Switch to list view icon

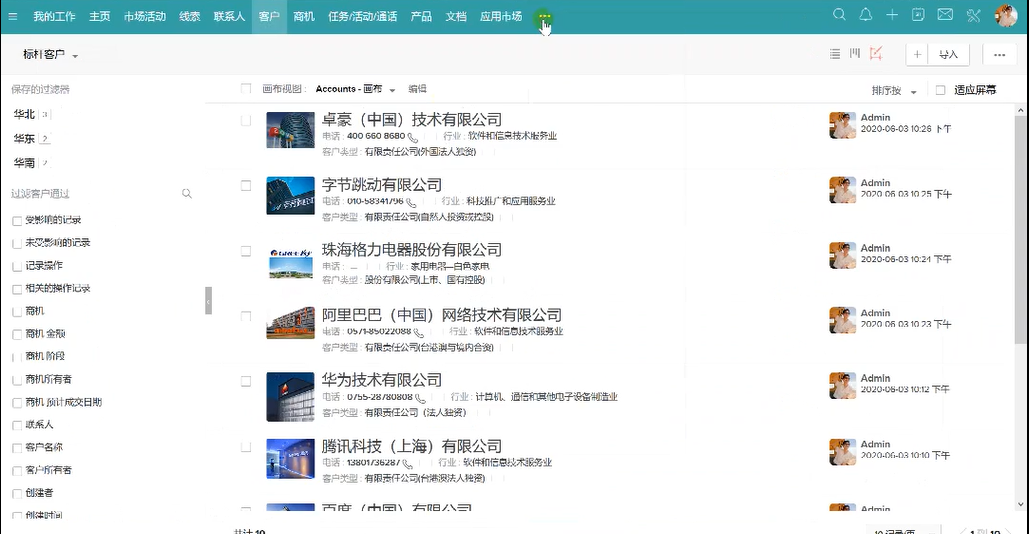(835, 54)
